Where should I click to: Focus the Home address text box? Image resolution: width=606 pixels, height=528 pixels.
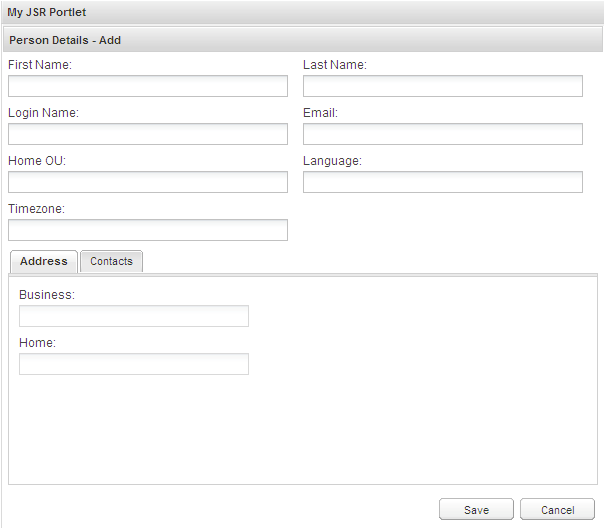(133, 364)
